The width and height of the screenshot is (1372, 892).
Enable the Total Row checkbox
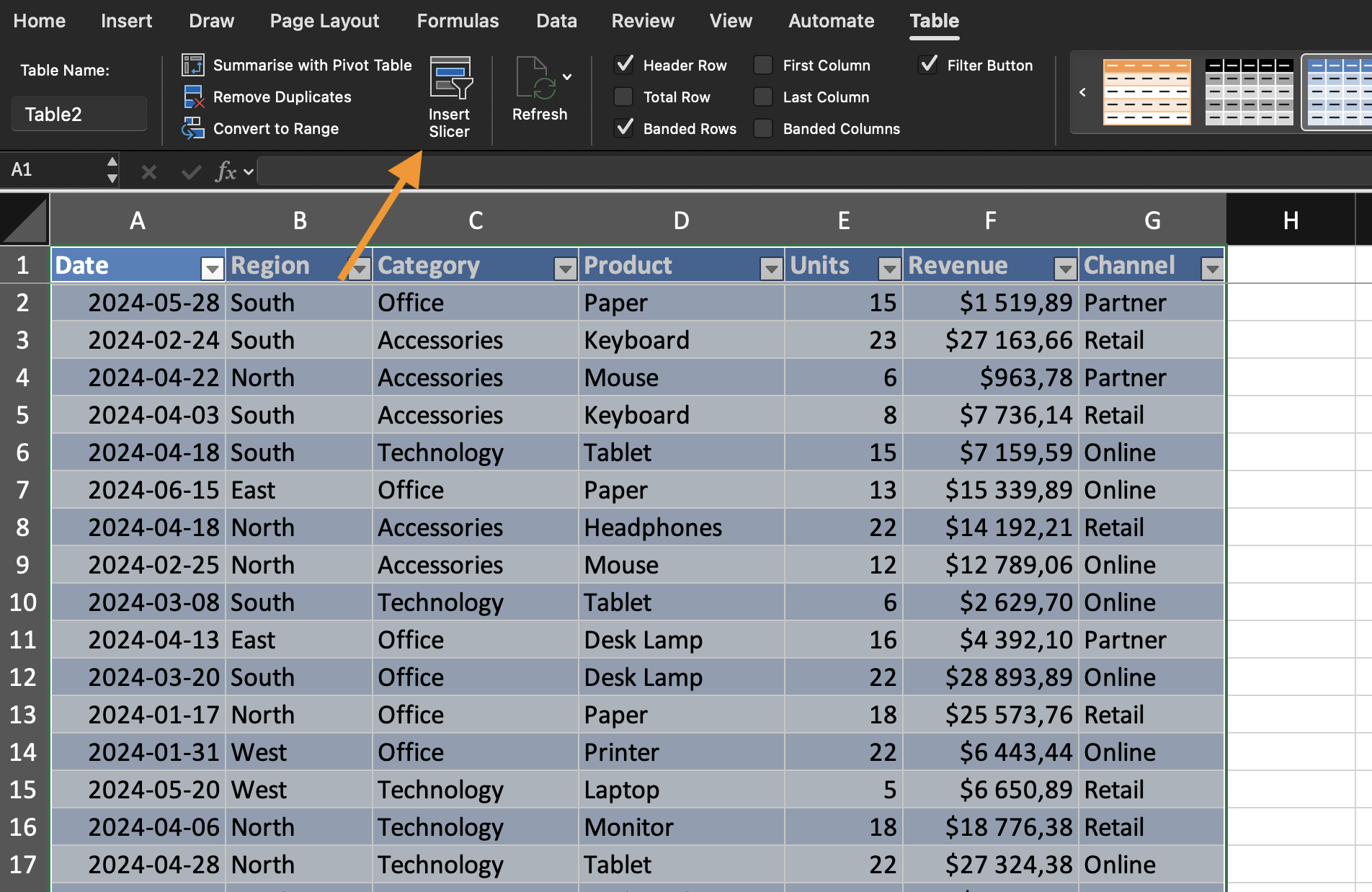tap(623, 97)
